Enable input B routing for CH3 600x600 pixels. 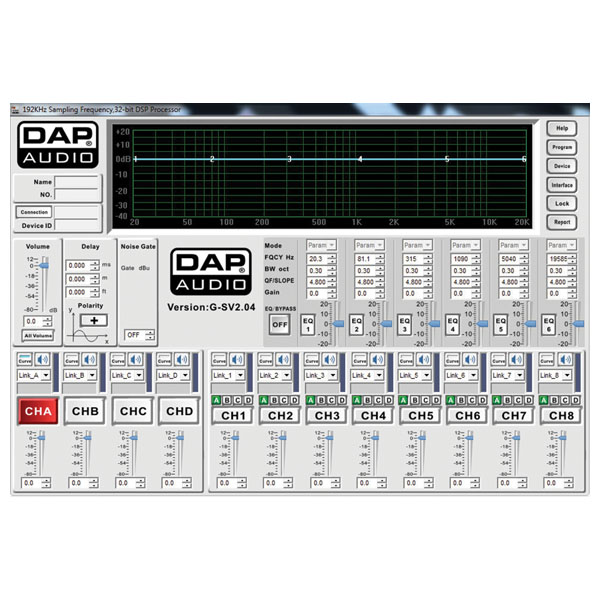[x=320, y=400]
